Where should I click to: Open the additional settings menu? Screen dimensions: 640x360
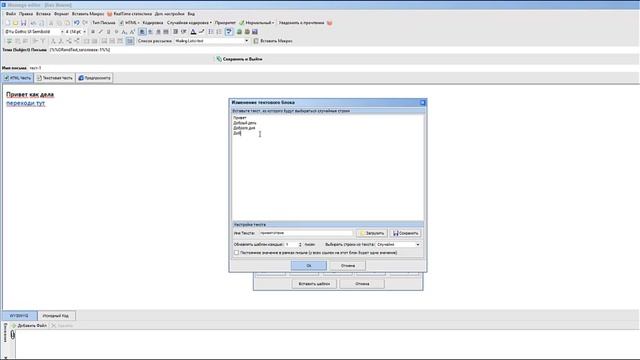click(169, 14)
